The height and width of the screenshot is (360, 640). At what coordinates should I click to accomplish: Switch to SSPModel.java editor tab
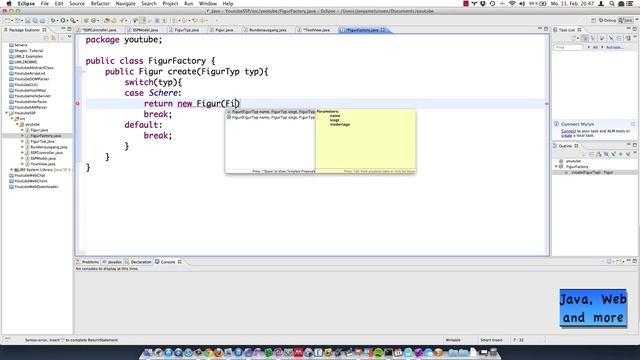pos(145,30)
